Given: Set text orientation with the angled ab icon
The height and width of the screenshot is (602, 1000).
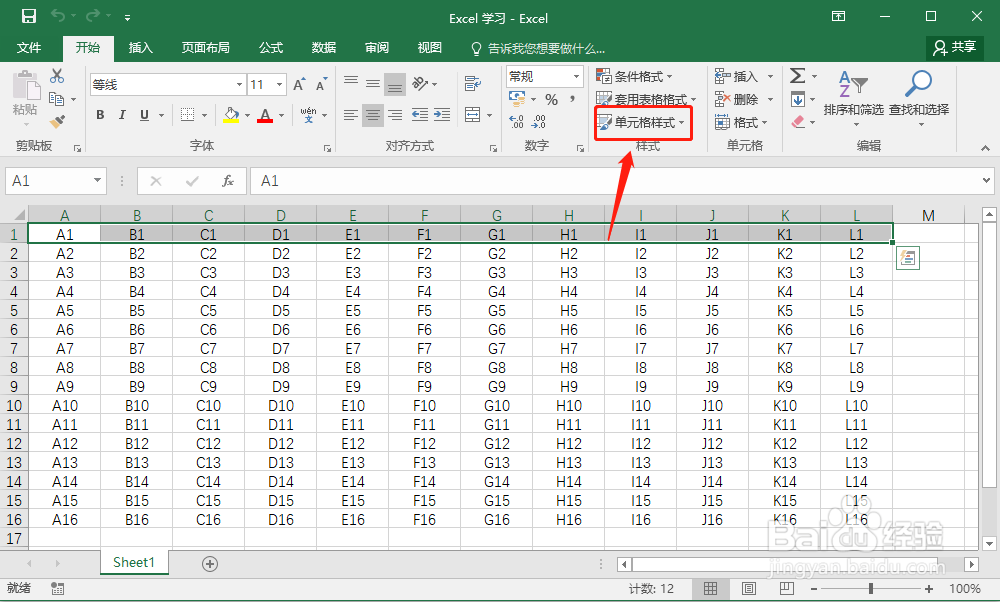Looking at the screenshot, I should [x=420, y=84].
